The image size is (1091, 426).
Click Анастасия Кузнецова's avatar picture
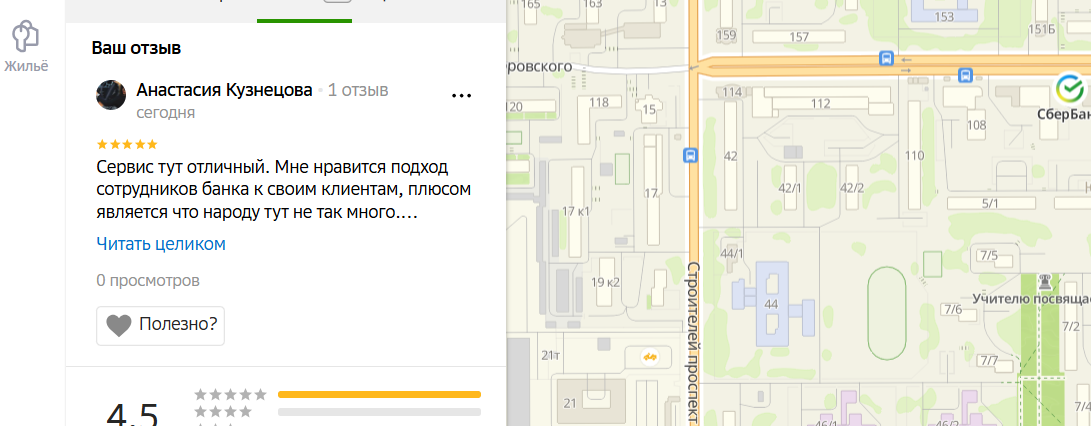click(111, 95)
